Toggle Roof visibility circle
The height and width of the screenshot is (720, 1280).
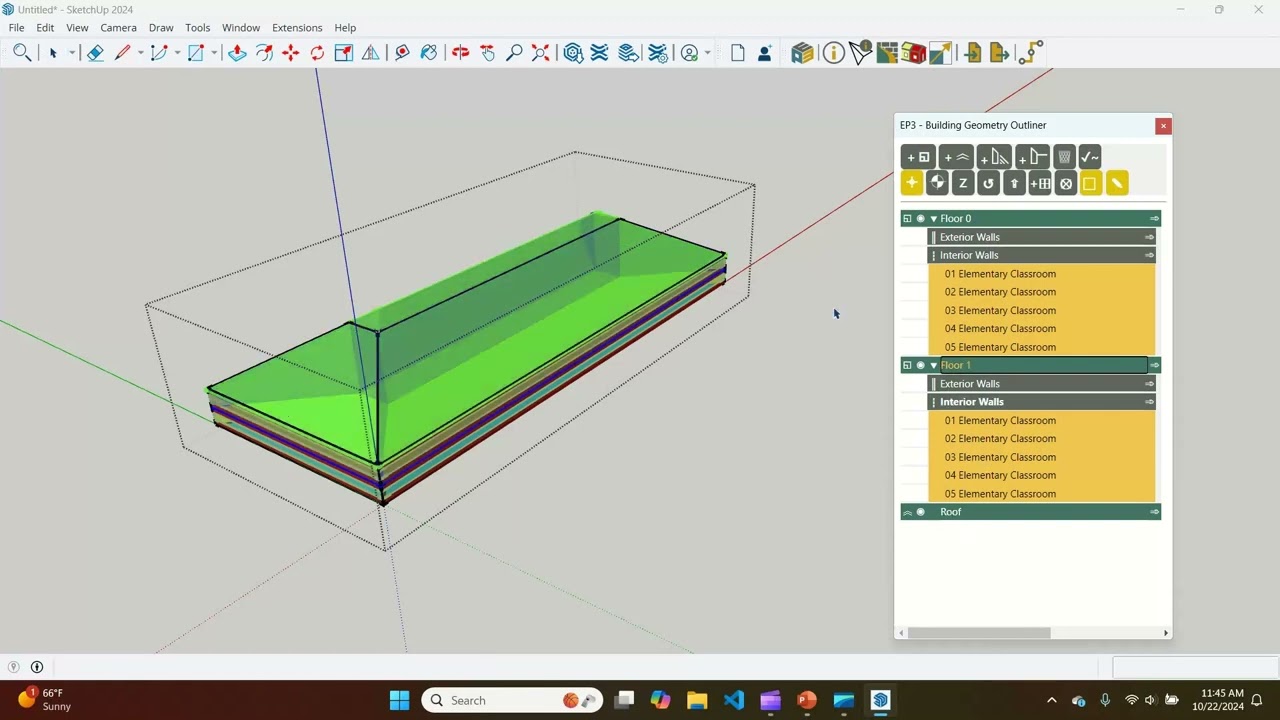921,512
